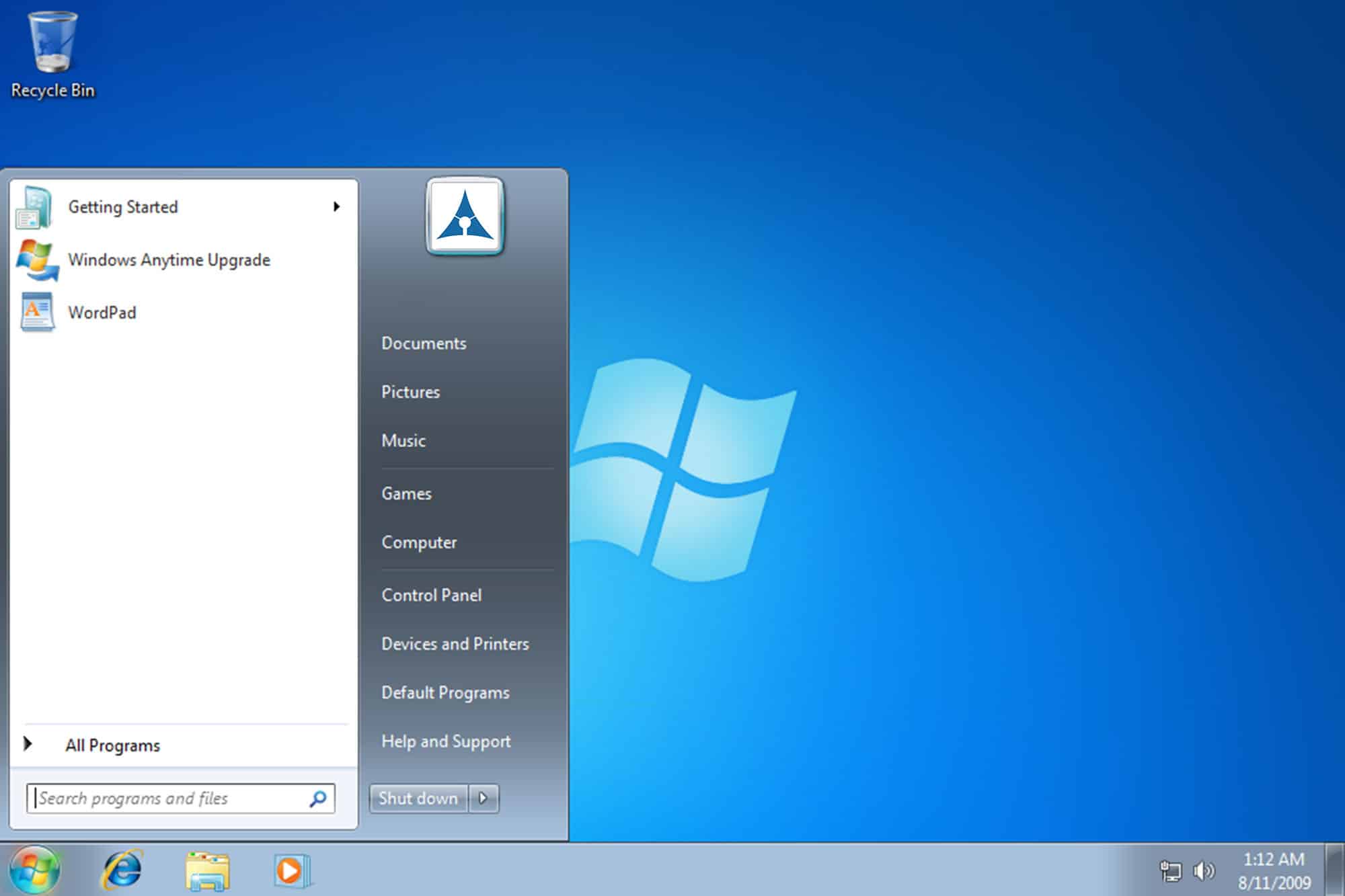
Task: Open the volume speaker tray icon
Action: click(x=1203, y=871)
